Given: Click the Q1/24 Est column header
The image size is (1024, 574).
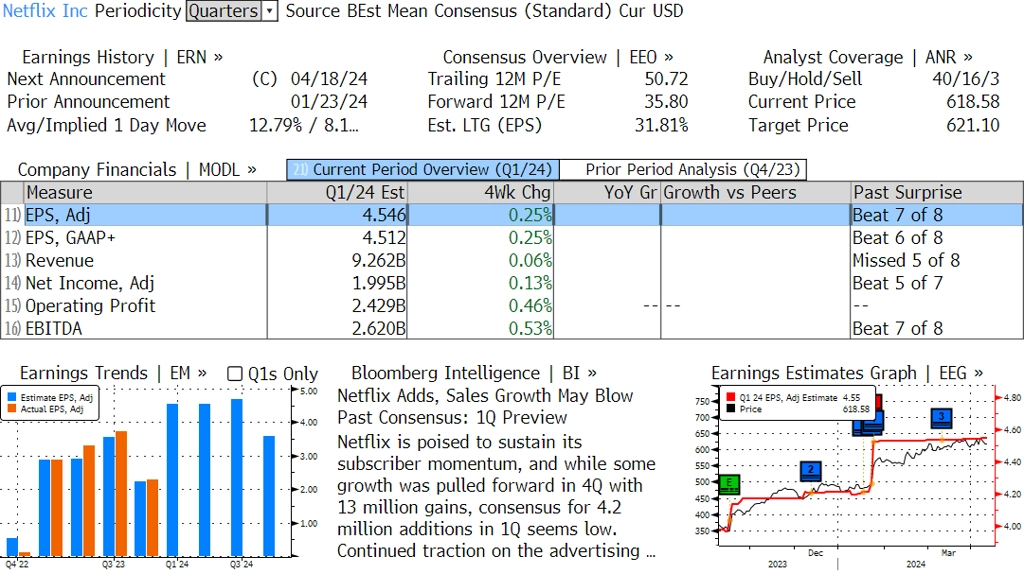Looking at the screenshot, I should click(x=337, y=193).
